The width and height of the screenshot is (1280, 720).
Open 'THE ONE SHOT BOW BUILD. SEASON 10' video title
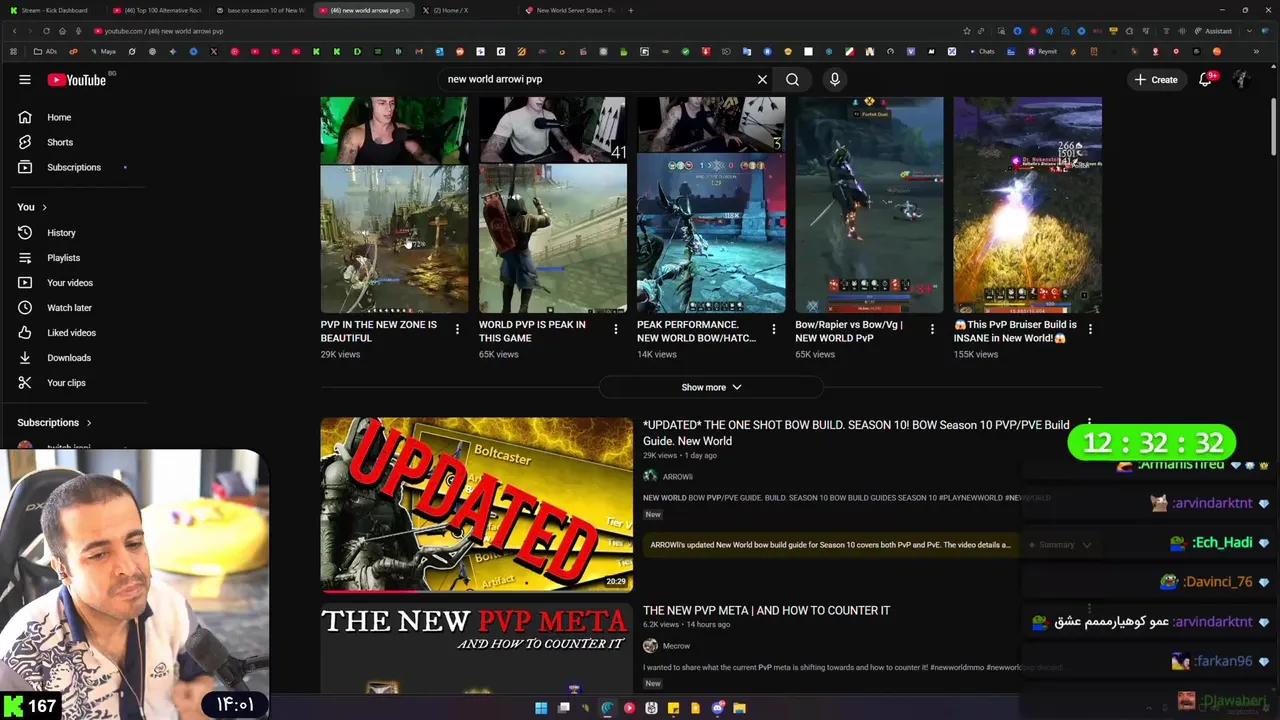click(856, 433)
